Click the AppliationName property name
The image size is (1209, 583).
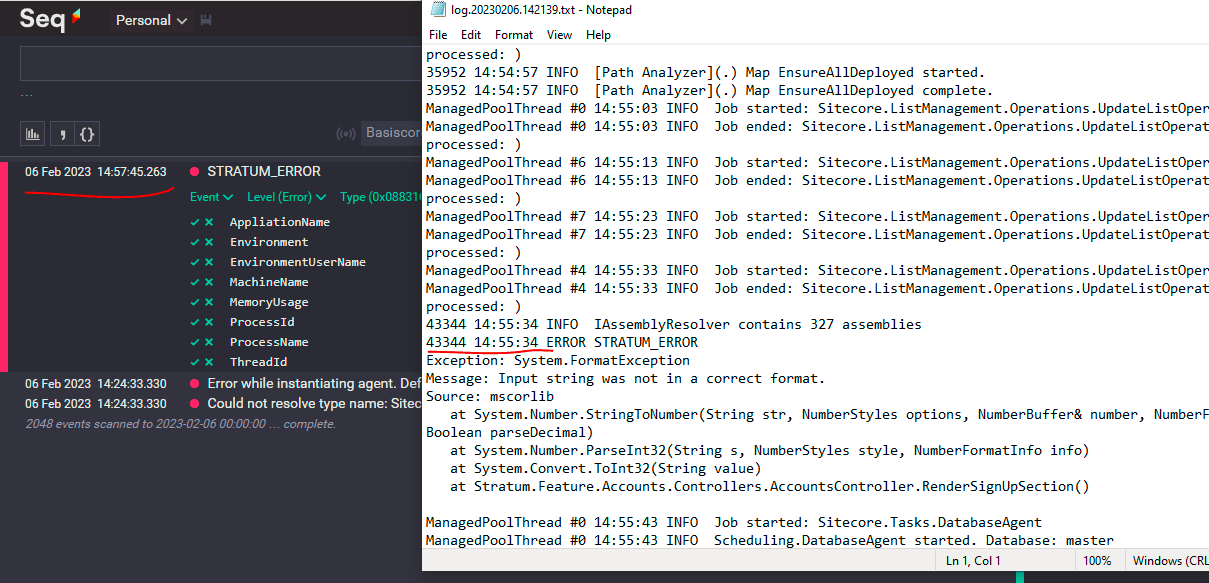tap(279, 222)
